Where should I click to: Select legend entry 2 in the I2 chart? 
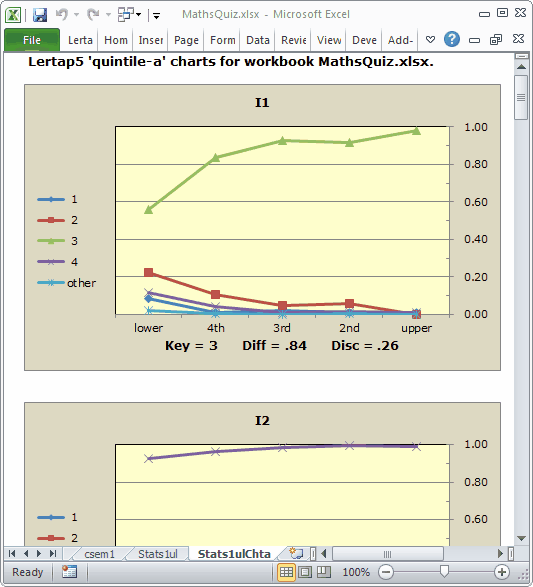(58, 538)
